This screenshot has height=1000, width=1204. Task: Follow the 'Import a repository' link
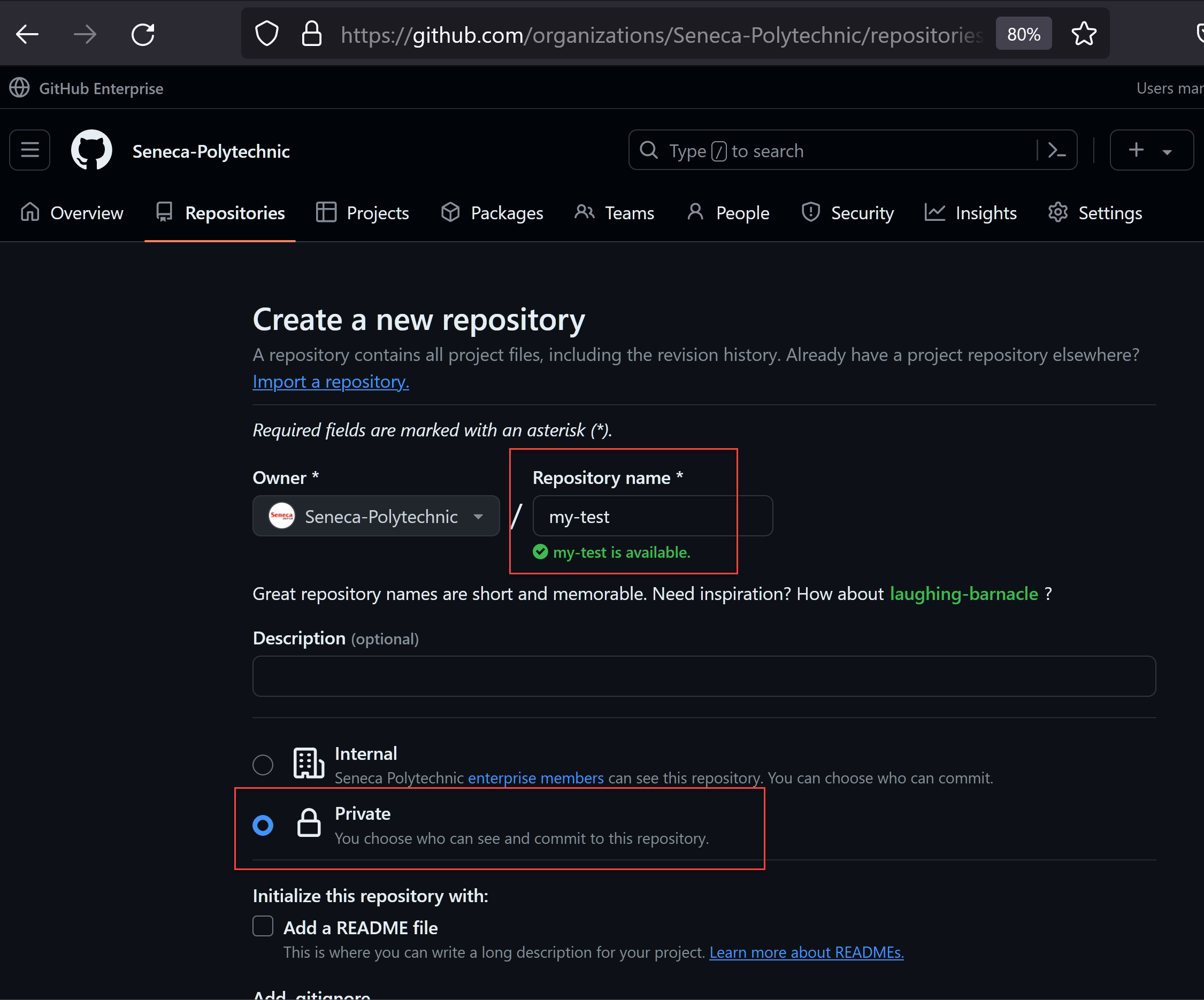pos(331,382)
